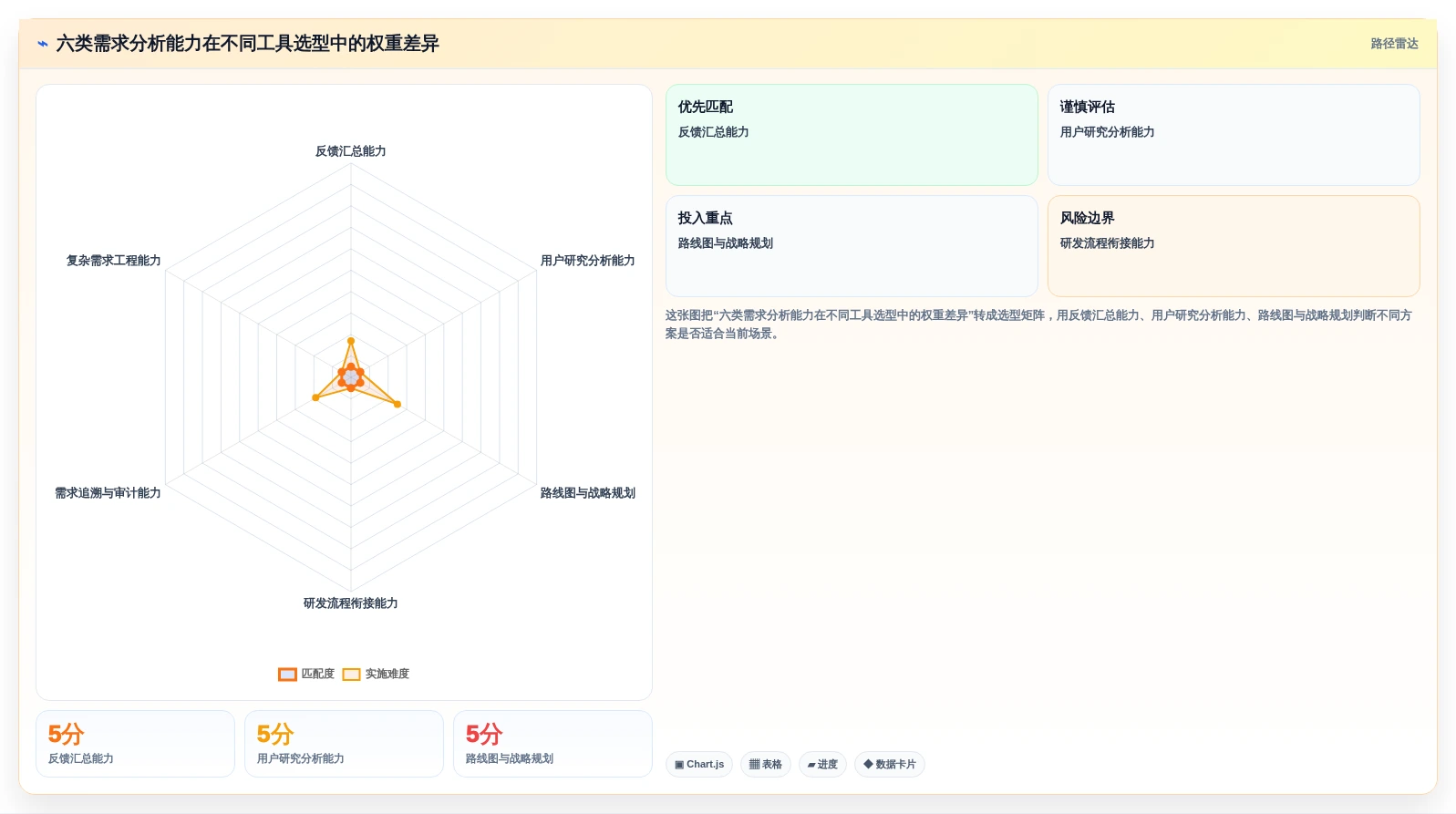Click the 进度 tag icon
The height and width of the screenshot is (814, 1456).
[x=811, y=765]
